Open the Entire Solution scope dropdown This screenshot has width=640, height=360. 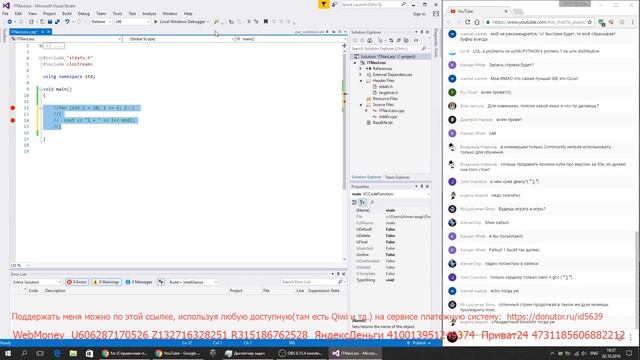point(36,282)
